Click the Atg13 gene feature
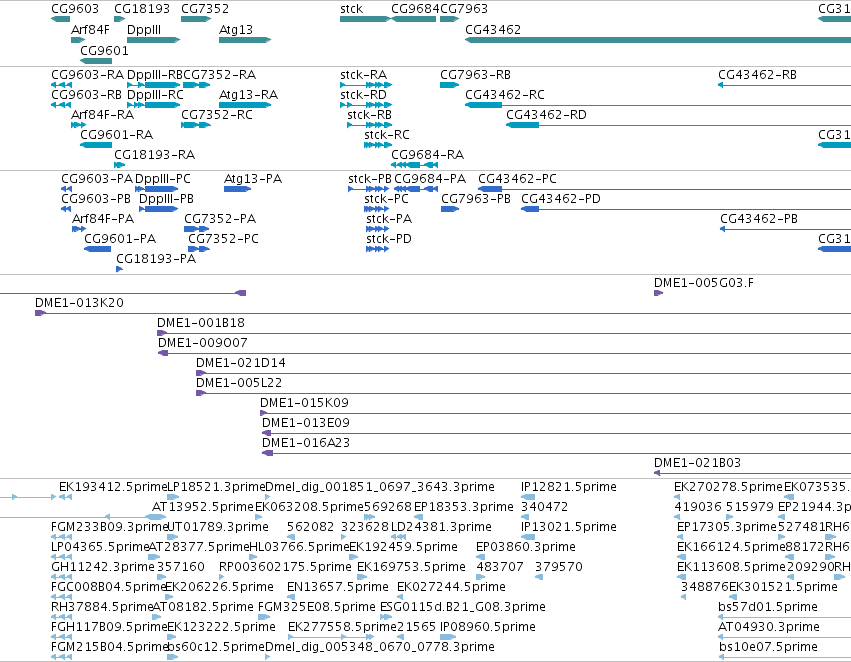851x662 pixels. 245,40
